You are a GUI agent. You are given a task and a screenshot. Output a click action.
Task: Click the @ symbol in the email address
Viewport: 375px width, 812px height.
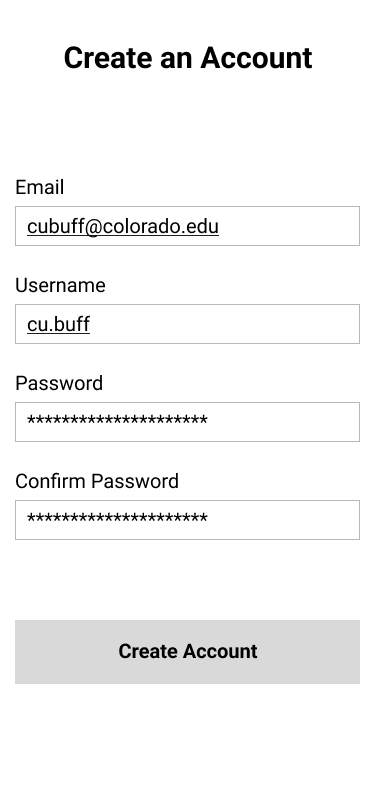tap(92, 226)
